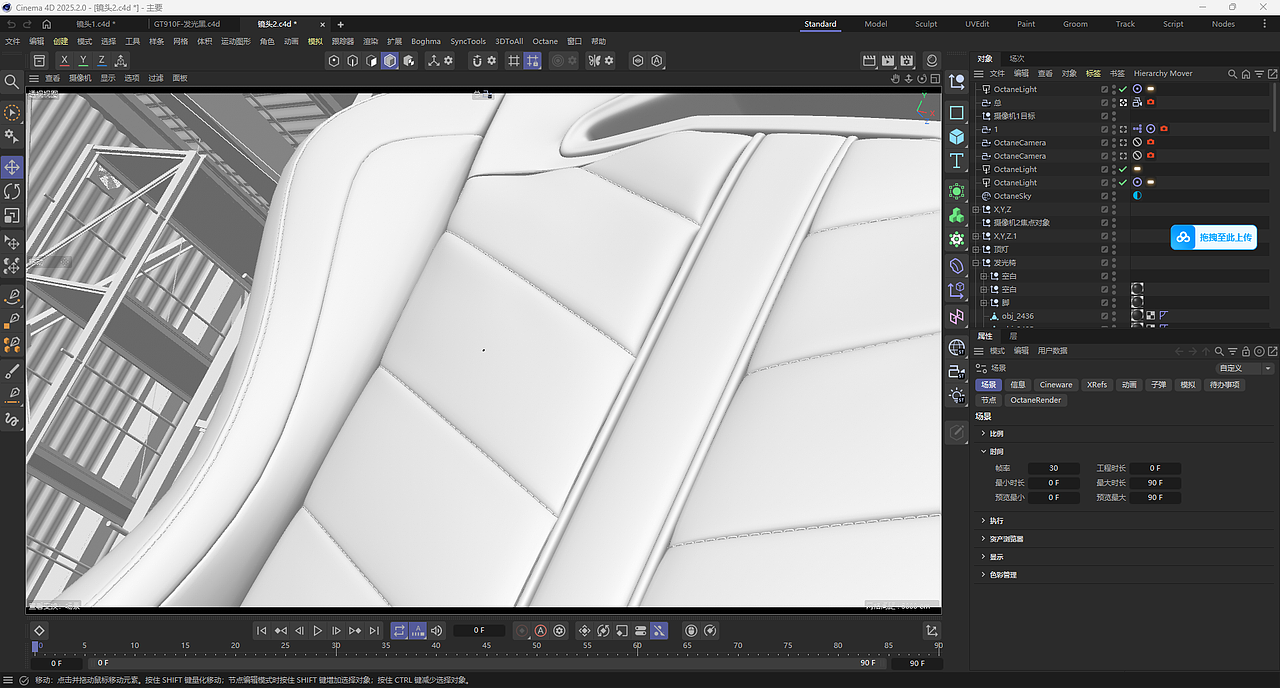
Task: Click the 拖拽至此上传 upload button
Action: click(x=1213, y=237)
